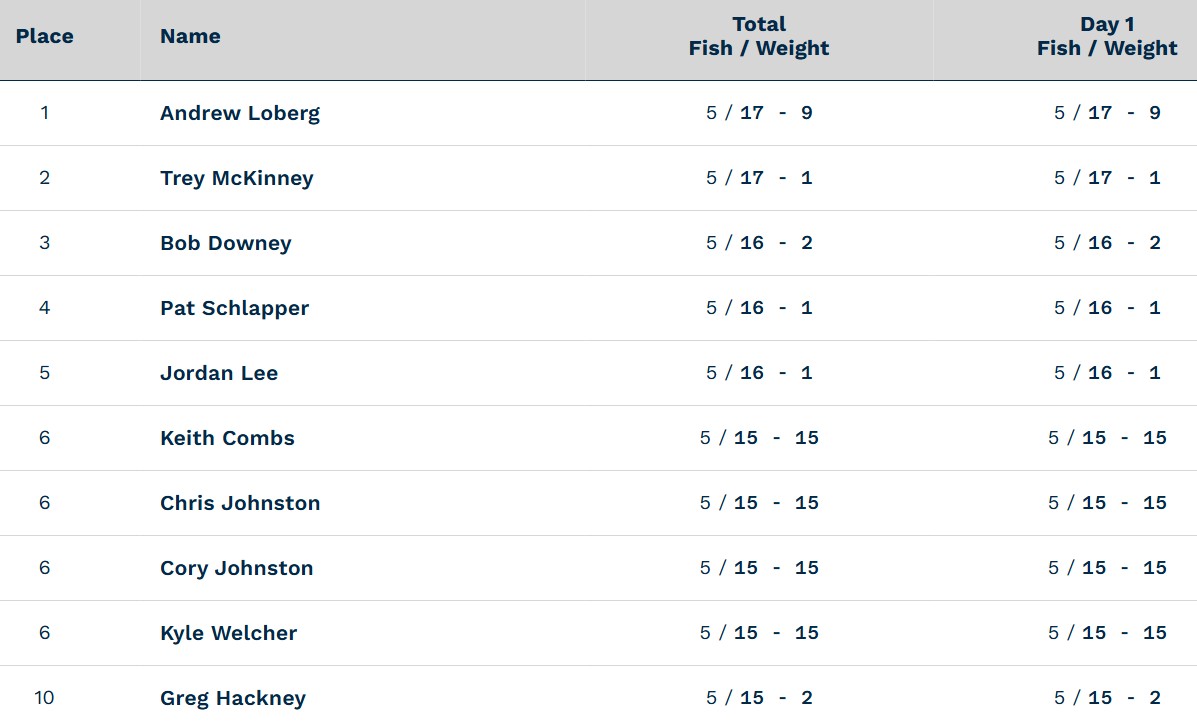Viewport: 1197px width, 725px height.
Task: Select the Jordan Lee name
Action: pos(219,372)
